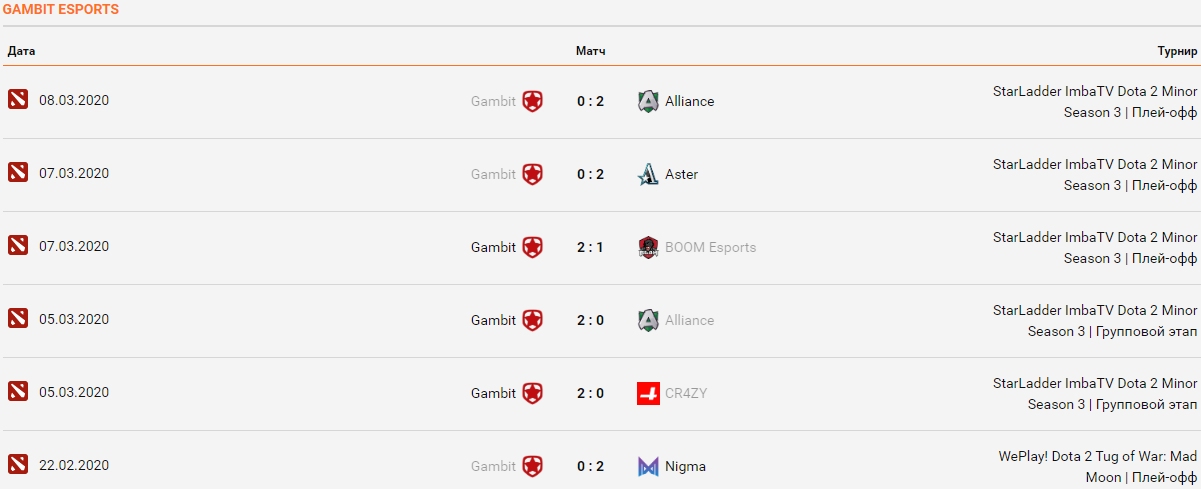Click Alliance logo in 08.03.2020 match
The width and height of the screenshot is (1201, 489).
tap(648, 101)
